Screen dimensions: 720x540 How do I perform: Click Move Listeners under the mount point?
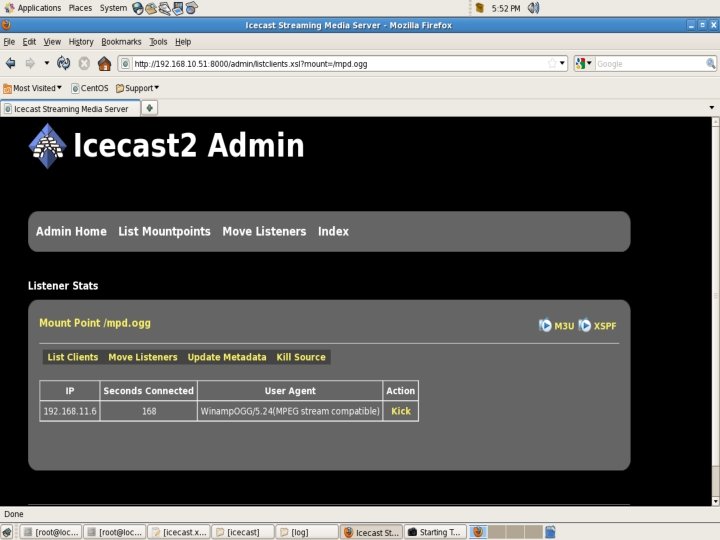(143, 357)
